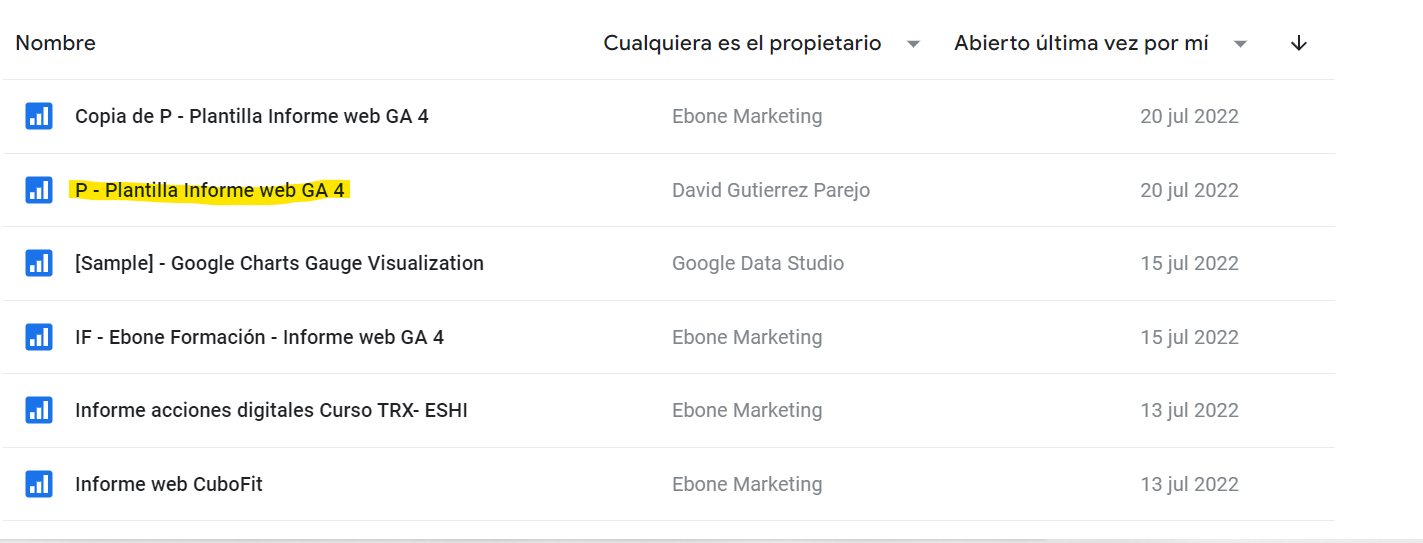
Task: Open 'IF - Ebone Formación - Informe web GA 4'
Action: pyautogui.click(x=259, y=337)
